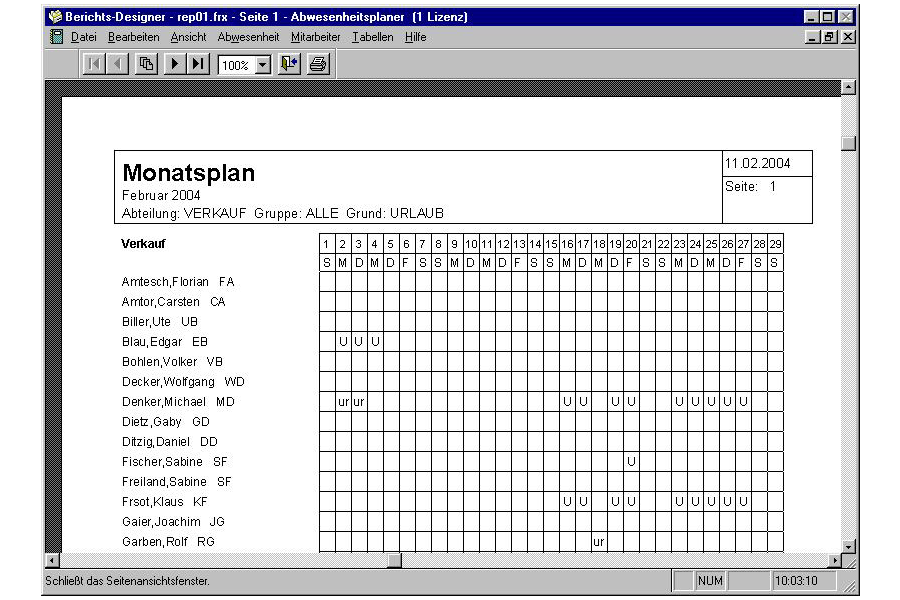900x600 pixels.
Task: Open the Datei menu
Action: (83, 37)
